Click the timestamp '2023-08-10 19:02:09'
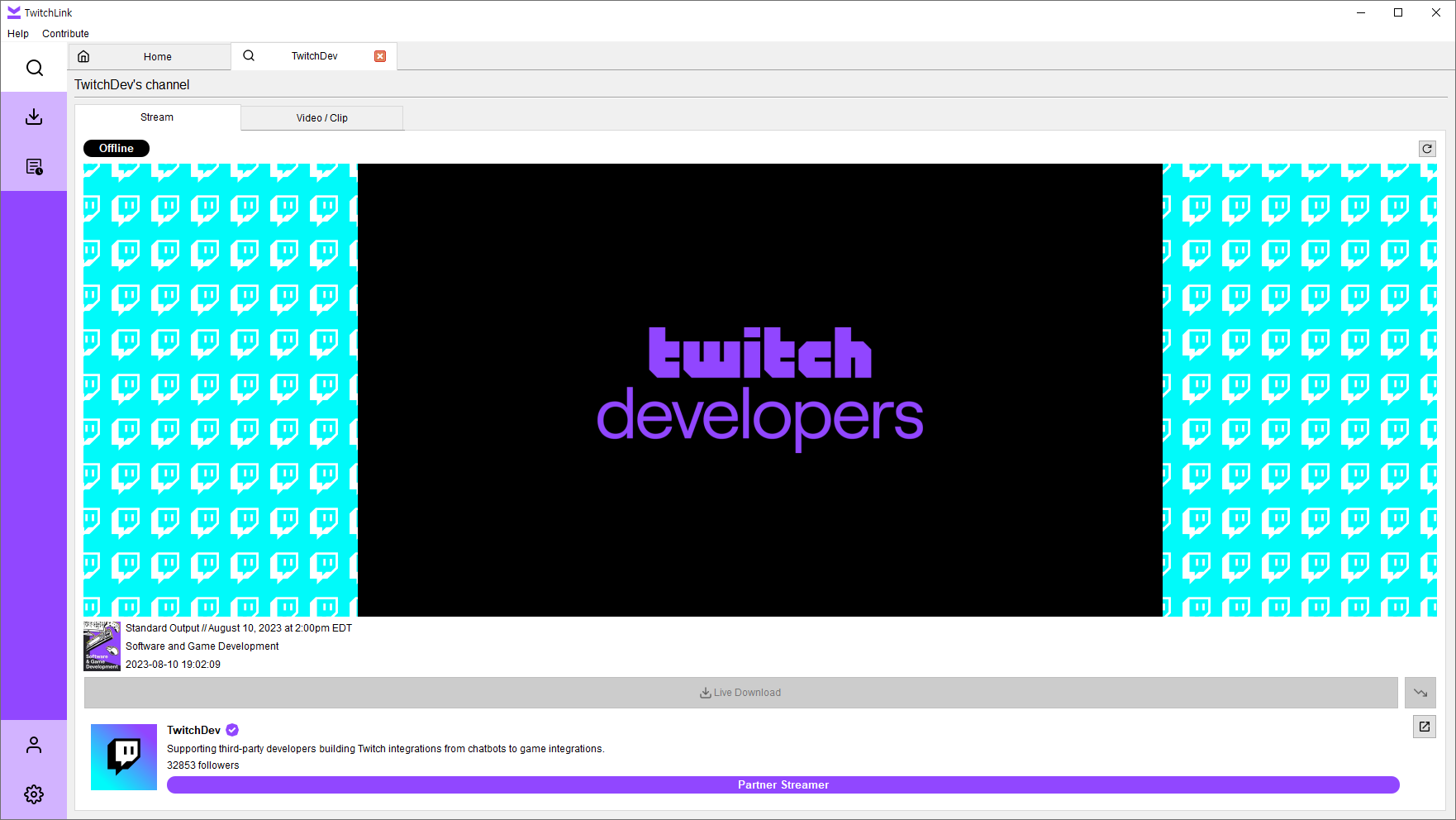The height and width of the screenshot is (820, 1456). [174, 665]
